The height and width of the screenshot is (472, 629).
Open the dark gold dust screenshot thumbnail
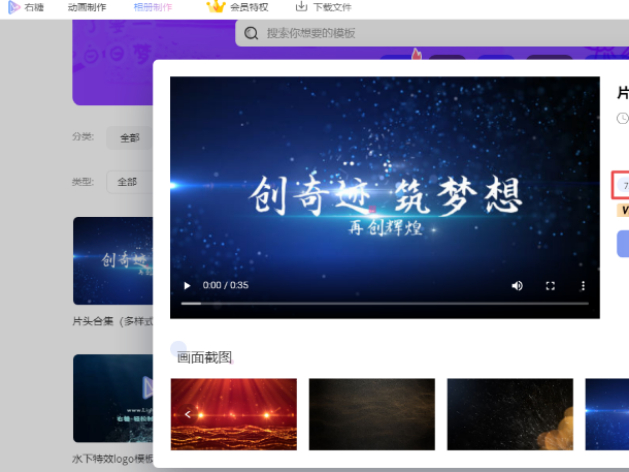(372, 414)
